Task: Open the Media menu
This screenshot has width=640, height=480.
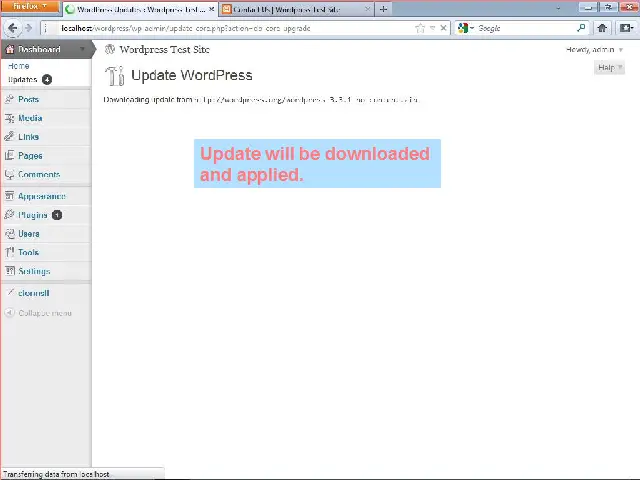Action: click(30, 118)
